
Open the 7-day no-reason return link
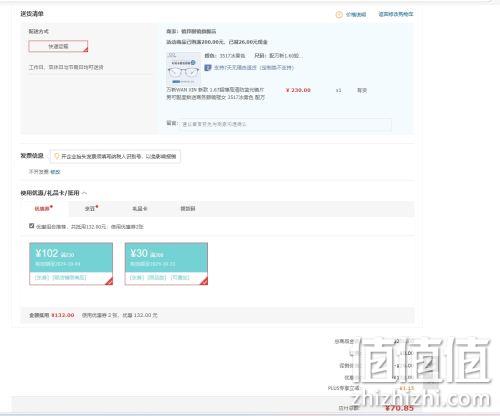click(235, 68)
